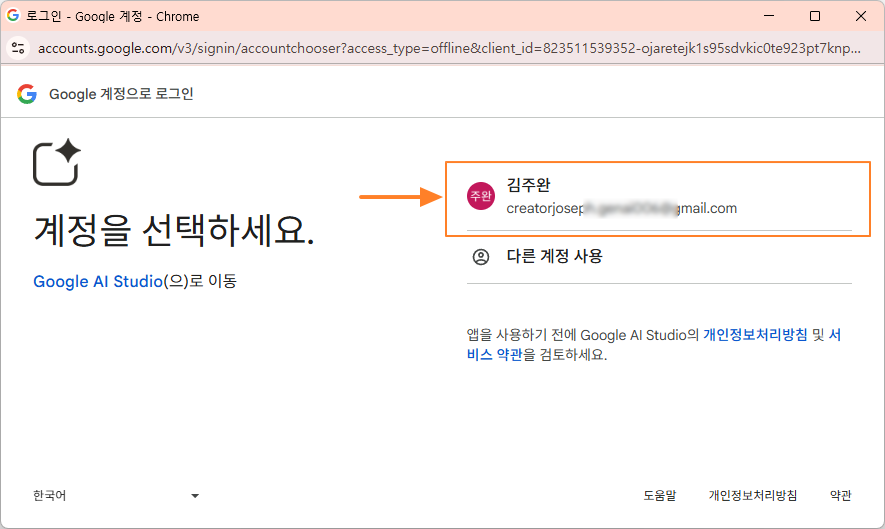Click the person icon beside 다른 계정 사용
Screen dimensions: 885x529
[x=481, y=257]
